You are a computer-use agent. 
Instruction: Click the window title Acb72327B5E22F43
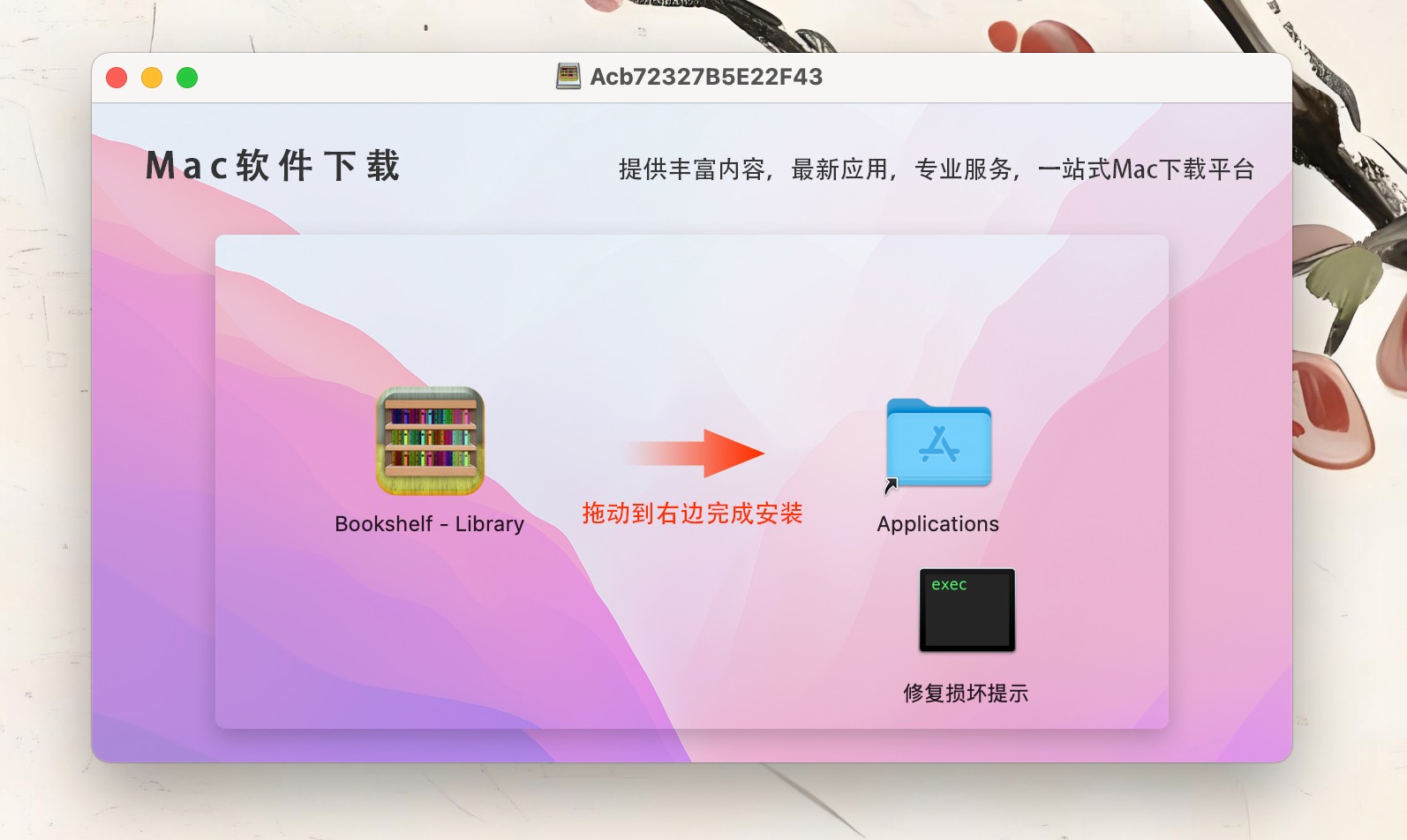(x=706, y=77)
